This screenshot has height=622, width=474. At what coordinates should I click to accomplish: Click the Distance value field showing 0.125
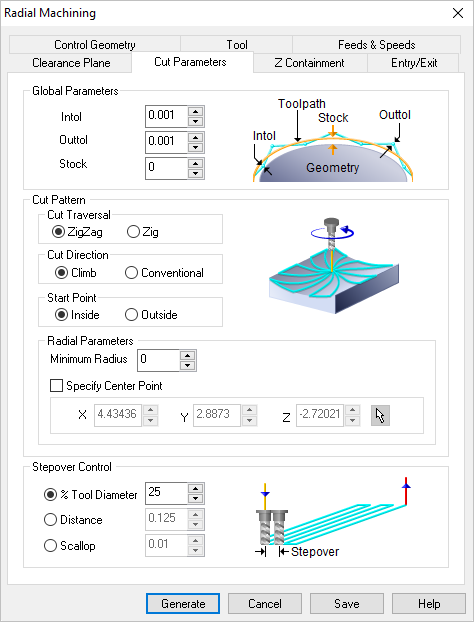click(x=166, y=519)
